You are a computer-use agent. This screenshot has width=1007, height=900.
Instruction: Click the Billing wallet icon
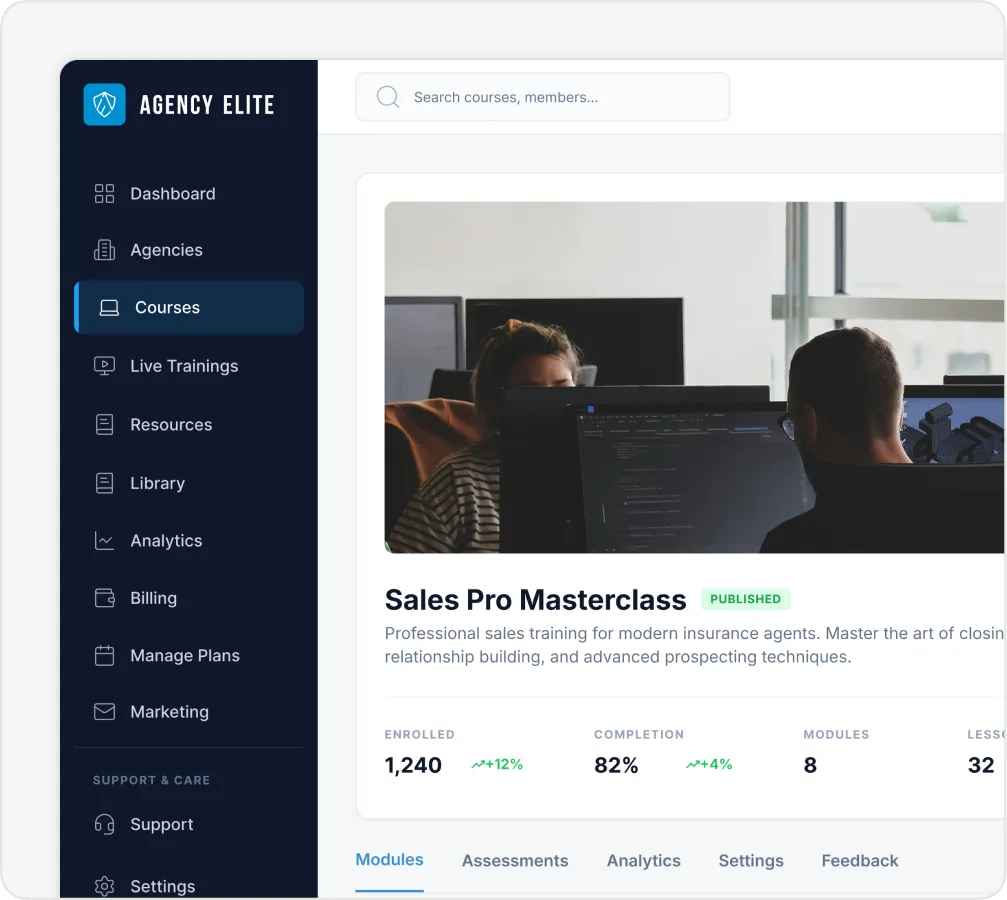(x=104, y=598)
